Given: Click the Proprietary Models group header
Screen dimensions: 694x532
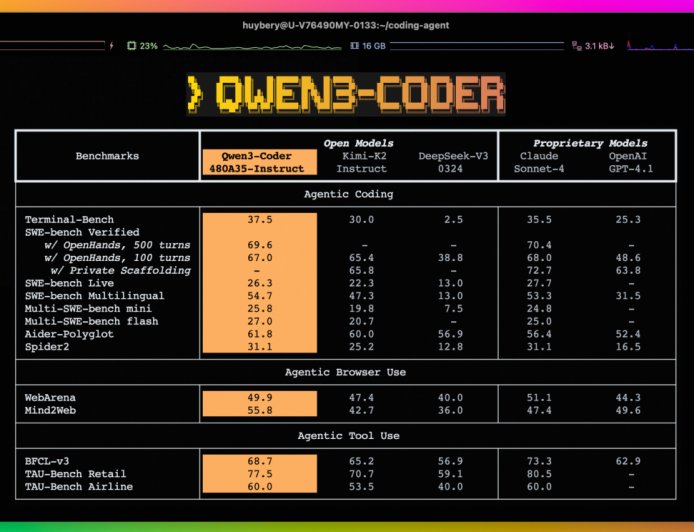Looking at the screenshot, I should (x=590, y=143).
